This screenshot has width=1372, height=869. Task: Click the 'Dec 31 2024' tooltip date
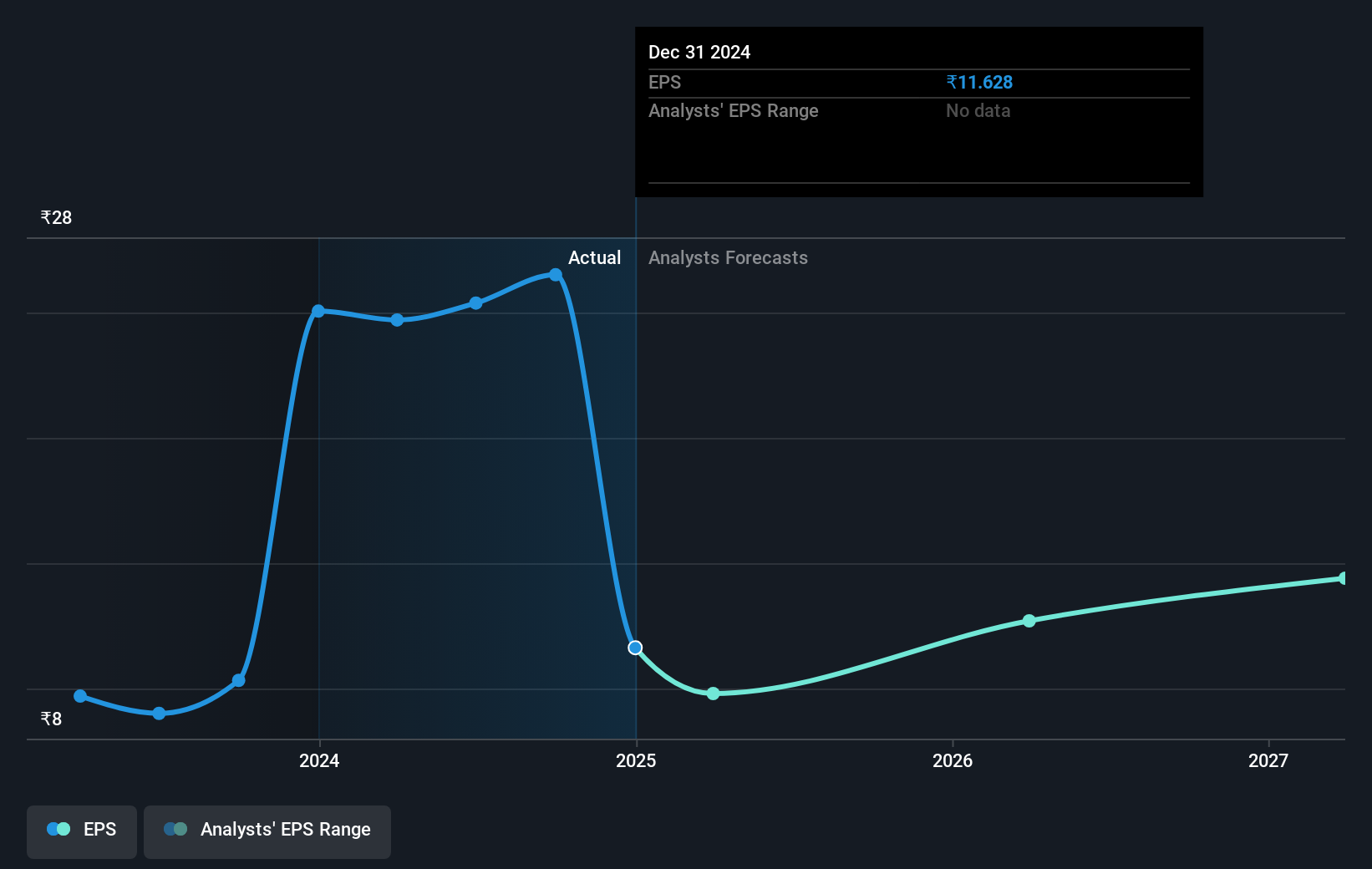[x=699, y=52]
